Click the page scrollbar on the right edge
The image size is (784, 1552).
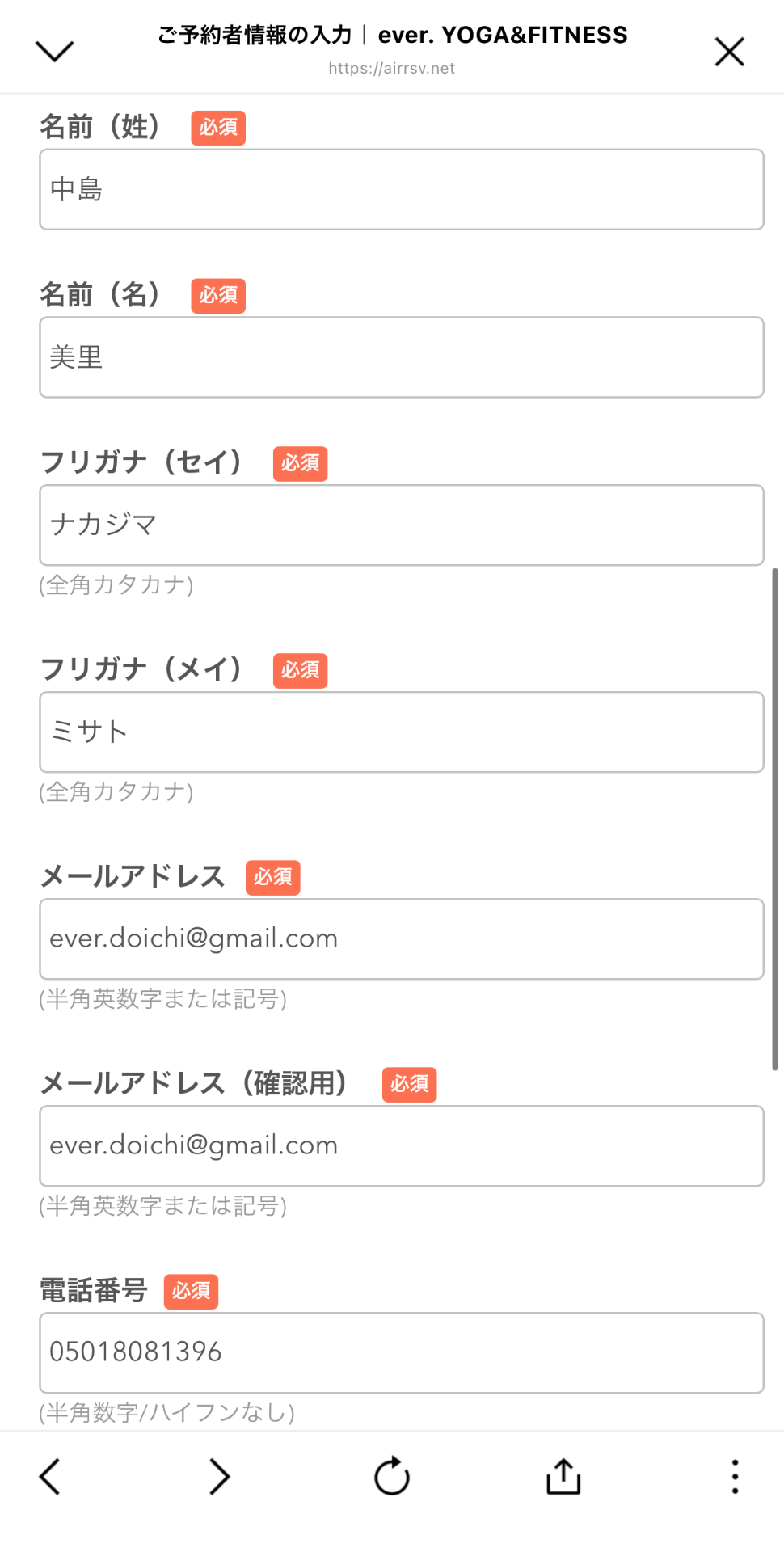coord(775,818)
